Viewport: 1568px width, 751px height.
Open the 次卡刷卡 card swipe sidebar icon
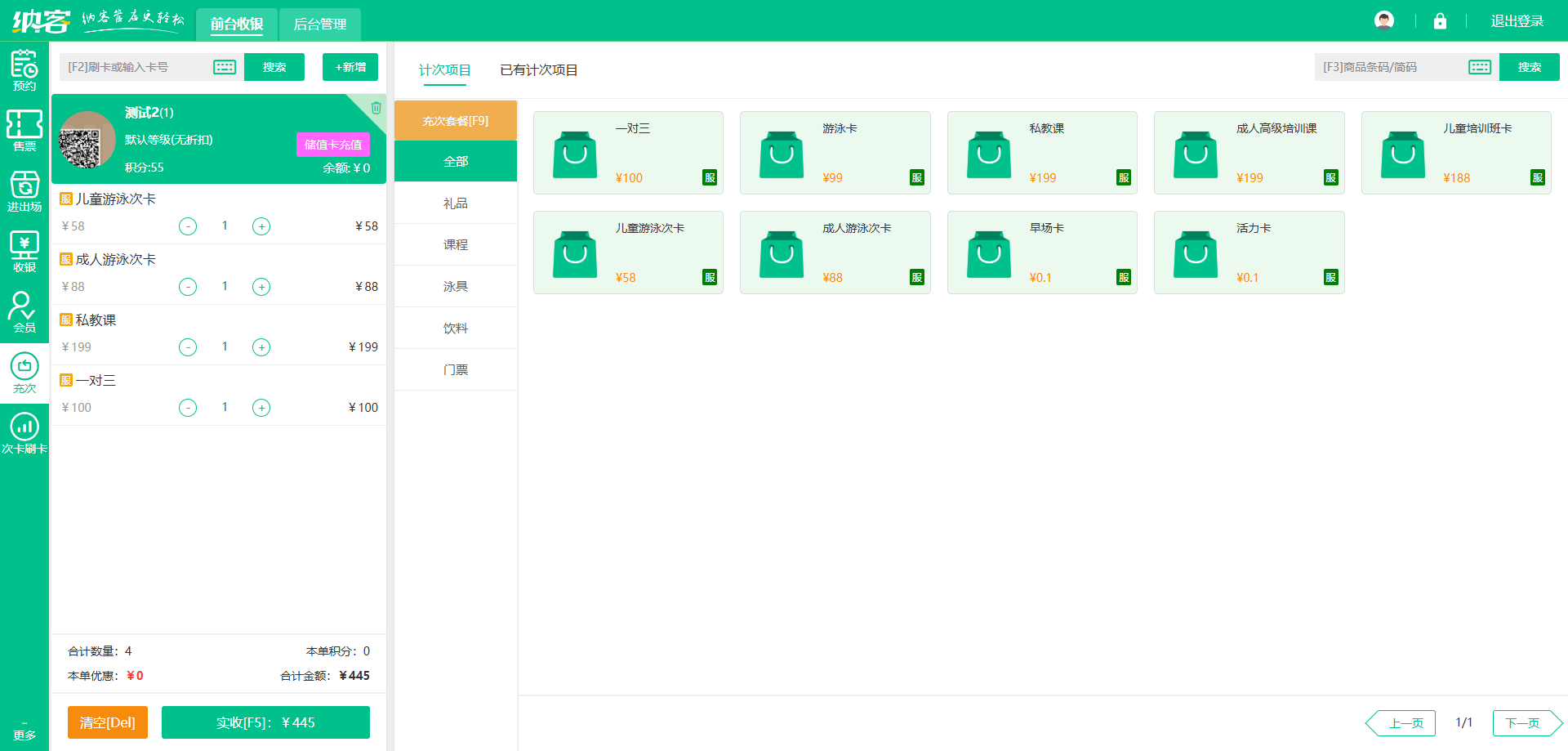tap(24, 433)
